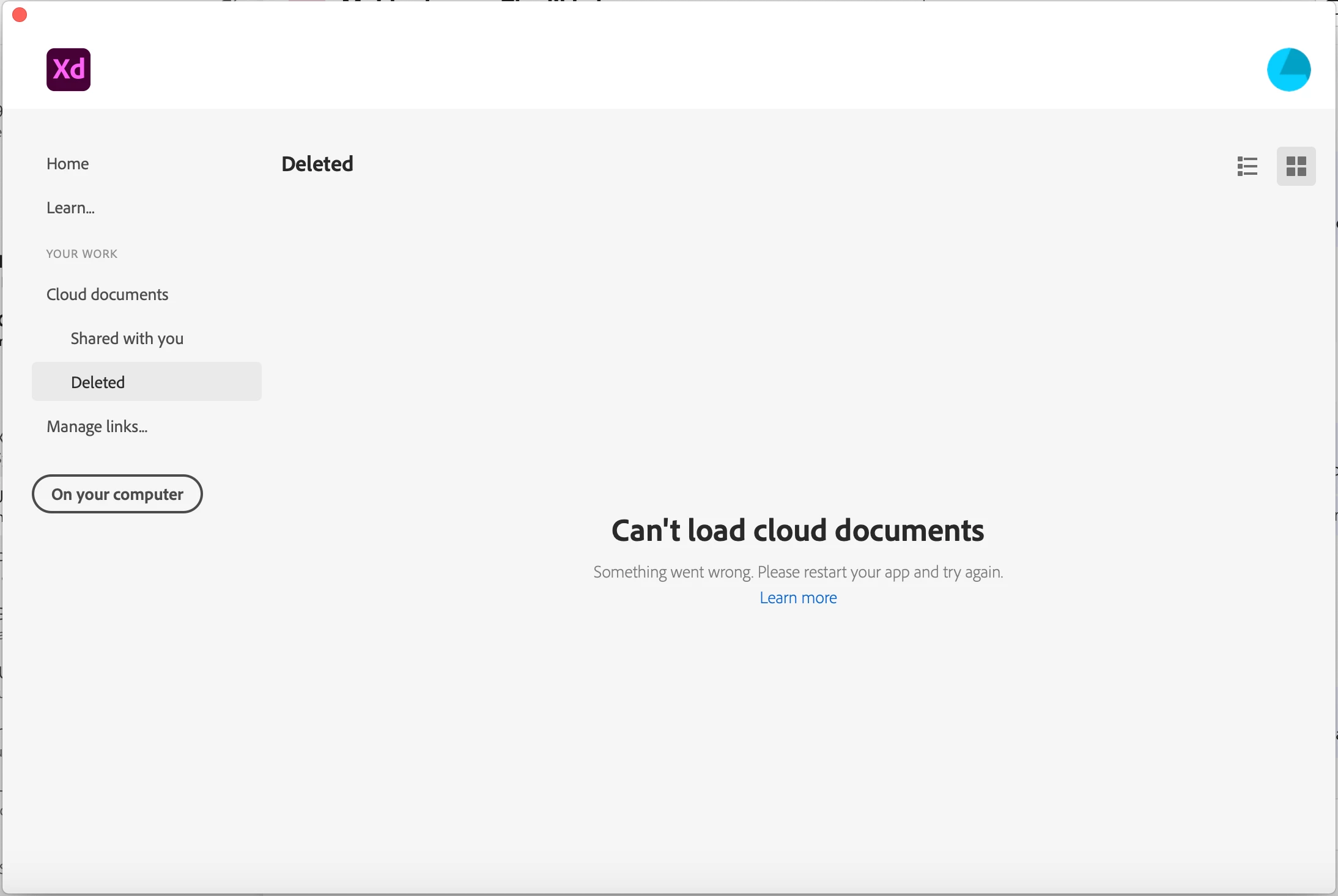1338x896 pixels.
Task: Select the Deleted sidebar entry
Action: coord(98,382)
